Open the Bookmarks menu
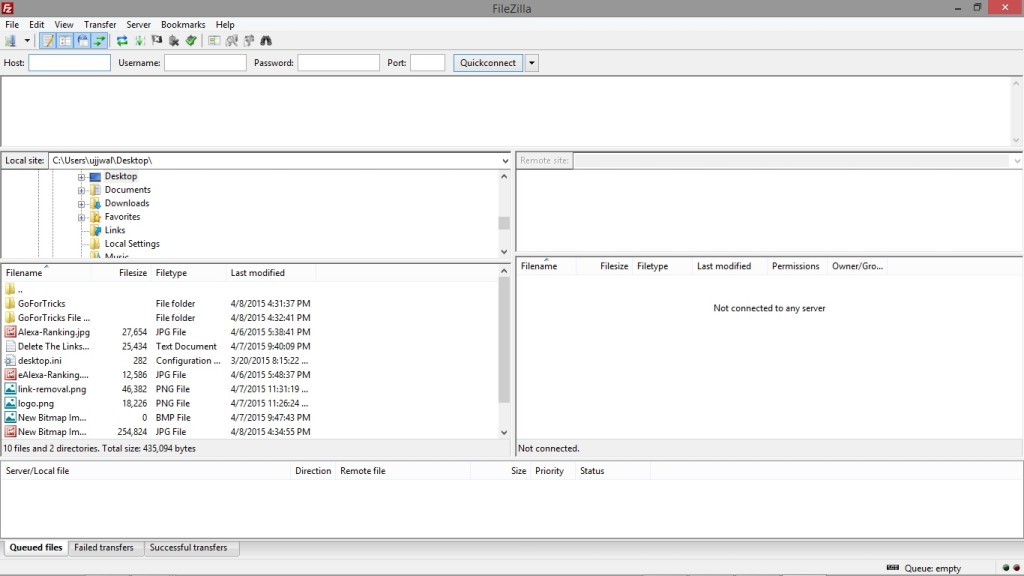1024x576 pixels. pyautogui.click(x=183, y=24)
